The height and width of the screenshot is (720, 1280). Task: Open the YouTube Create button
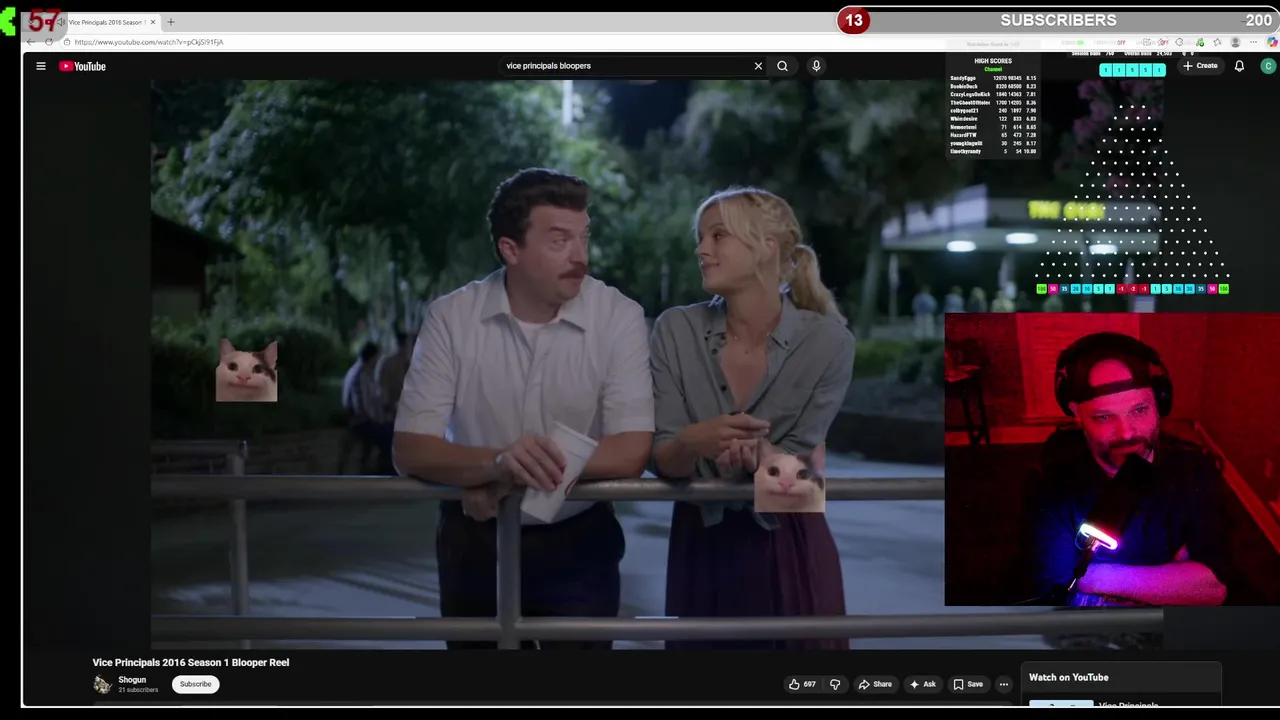1200,66
